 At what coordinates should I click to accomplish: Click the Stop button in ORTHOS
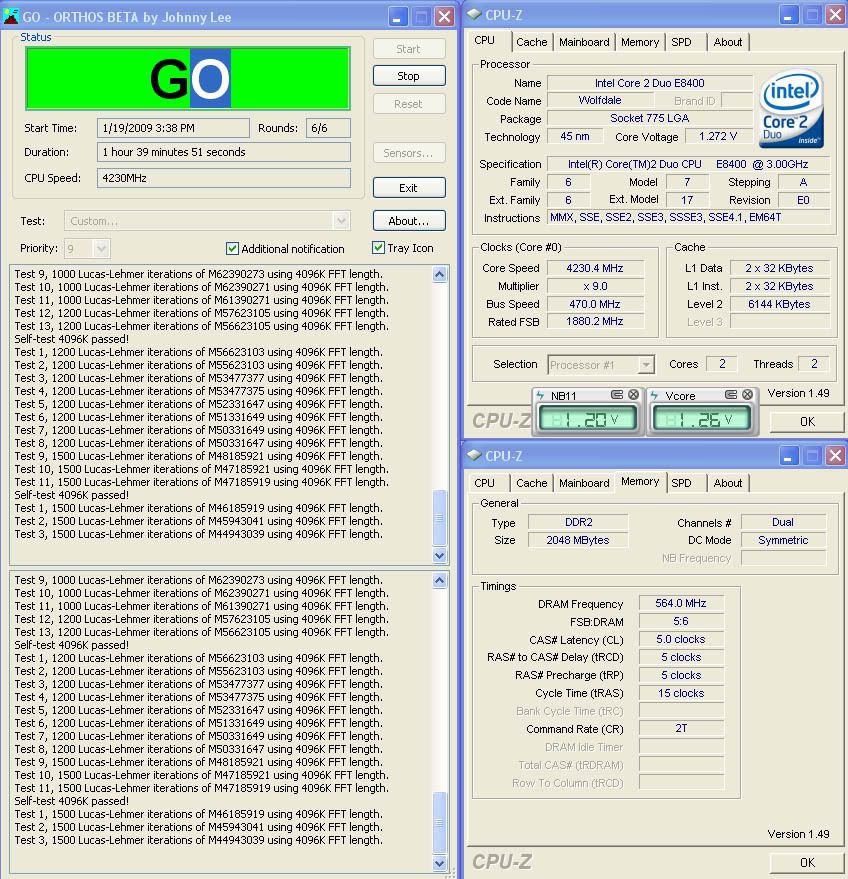click(x=409, y=76)
